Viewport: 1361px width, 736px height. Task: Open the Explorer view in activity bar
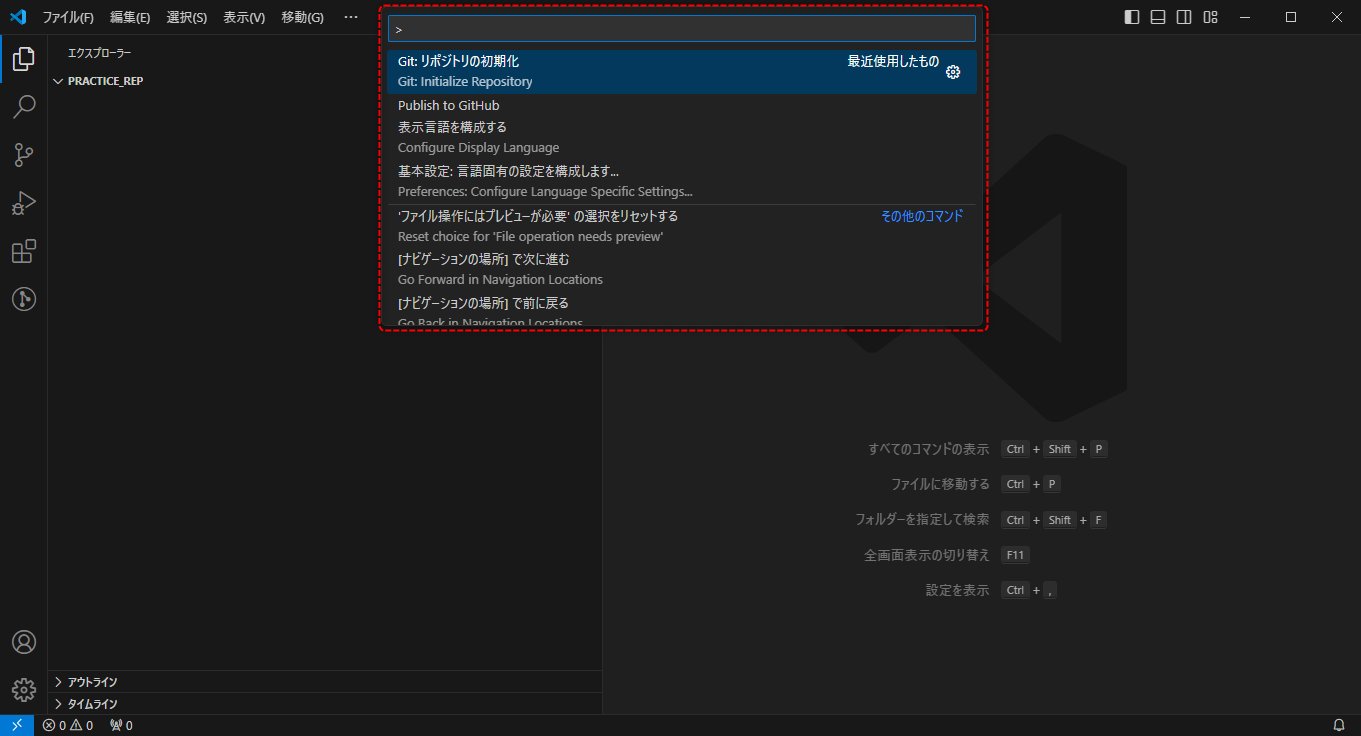click(24, 59)
